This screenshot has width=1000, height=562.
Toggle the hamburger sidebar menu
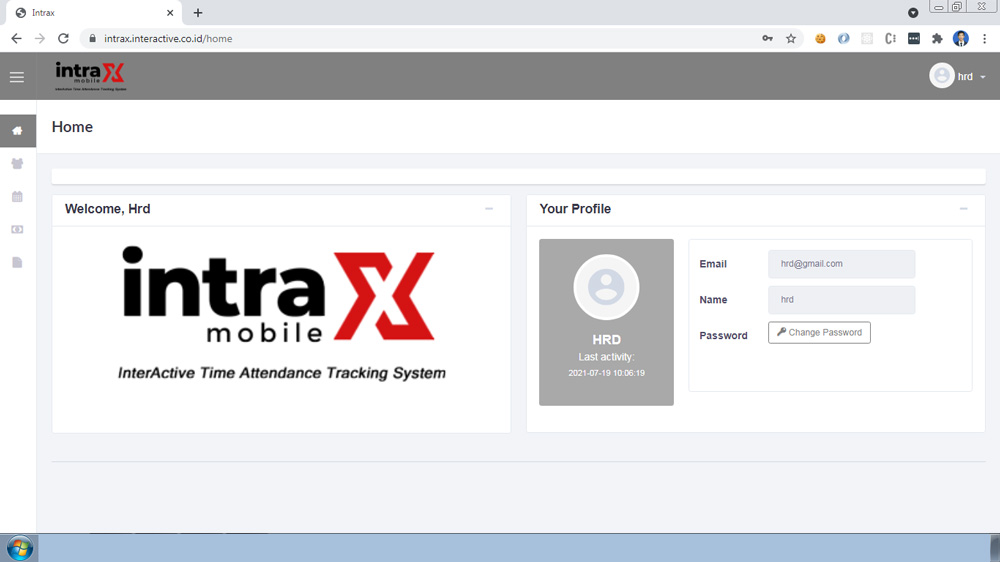coord(17,77)
